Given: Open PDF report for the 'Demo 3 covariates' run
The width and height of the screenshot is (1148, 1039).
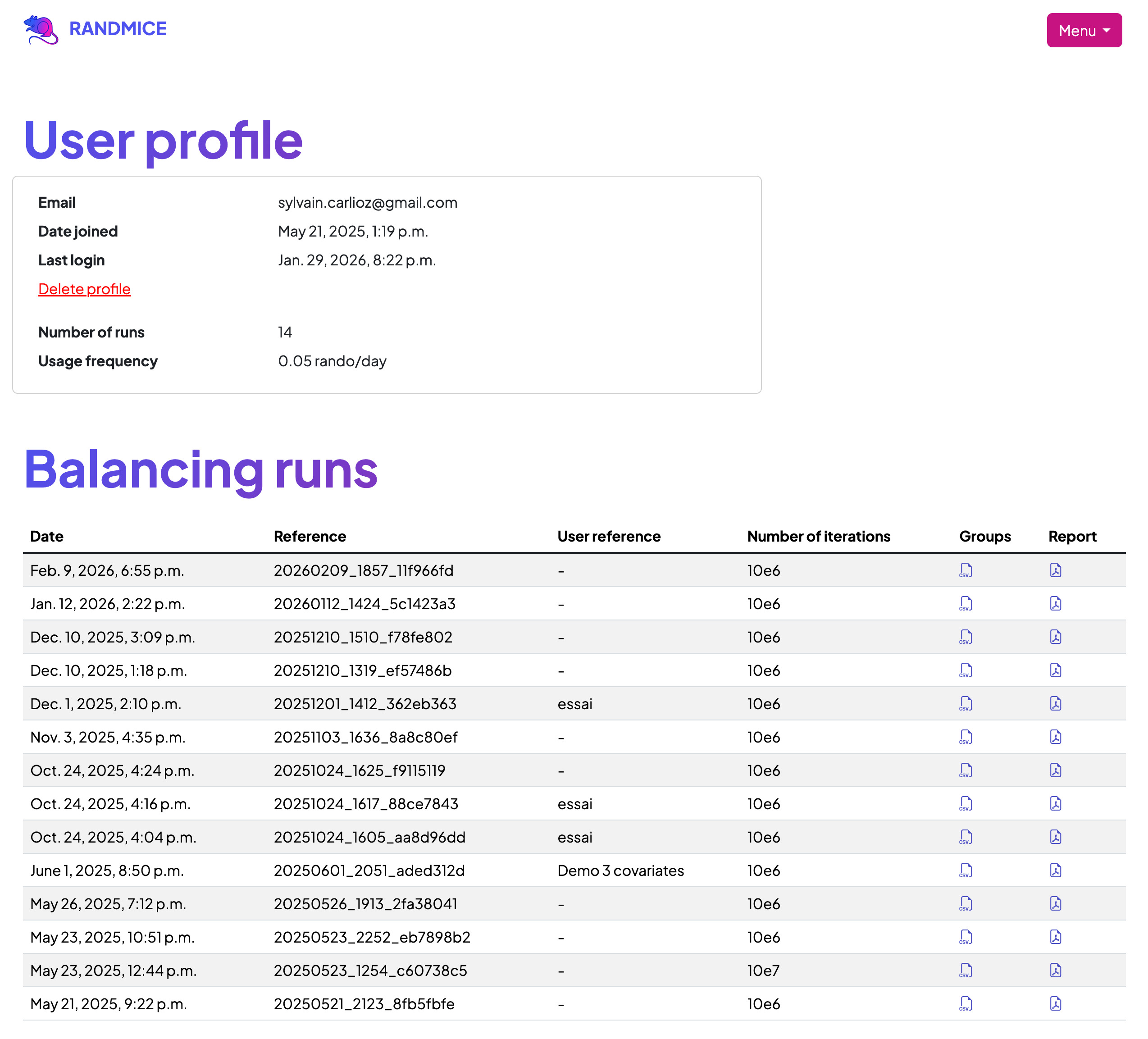Looking at the screenshot, I should [1057, 870].
